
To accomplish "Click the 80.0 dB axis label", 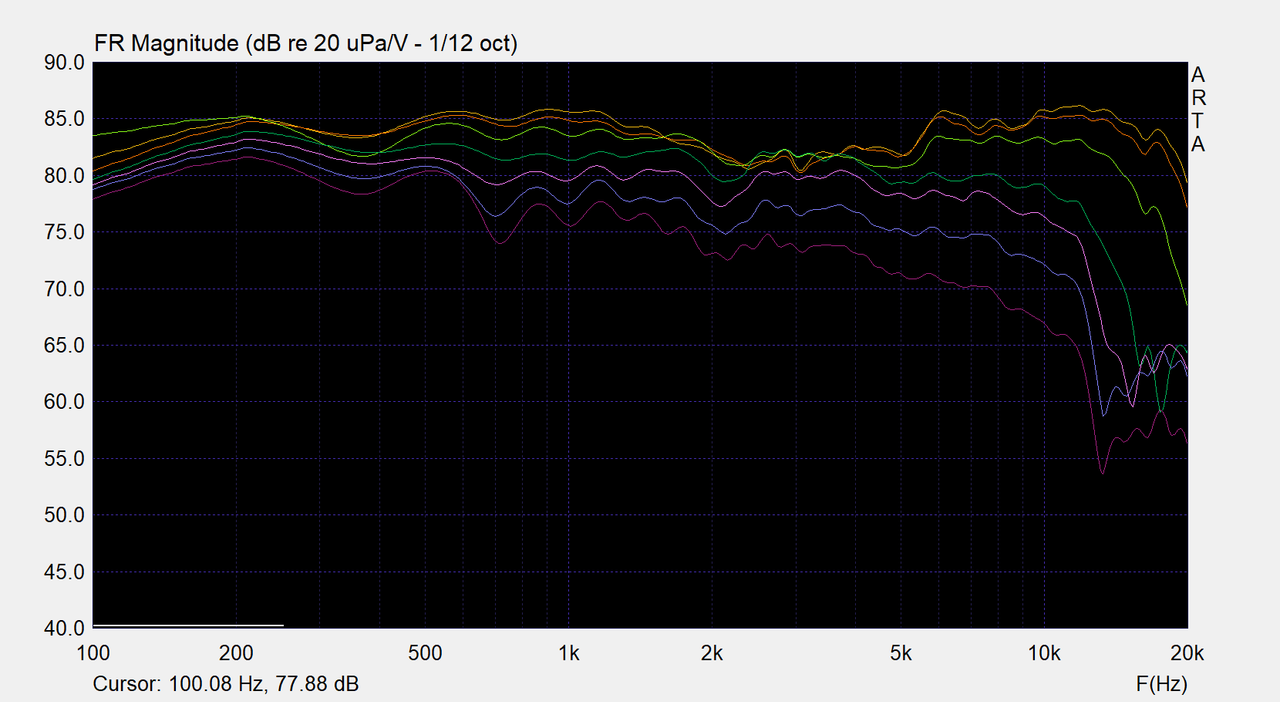I will click(x=65, y=176).
